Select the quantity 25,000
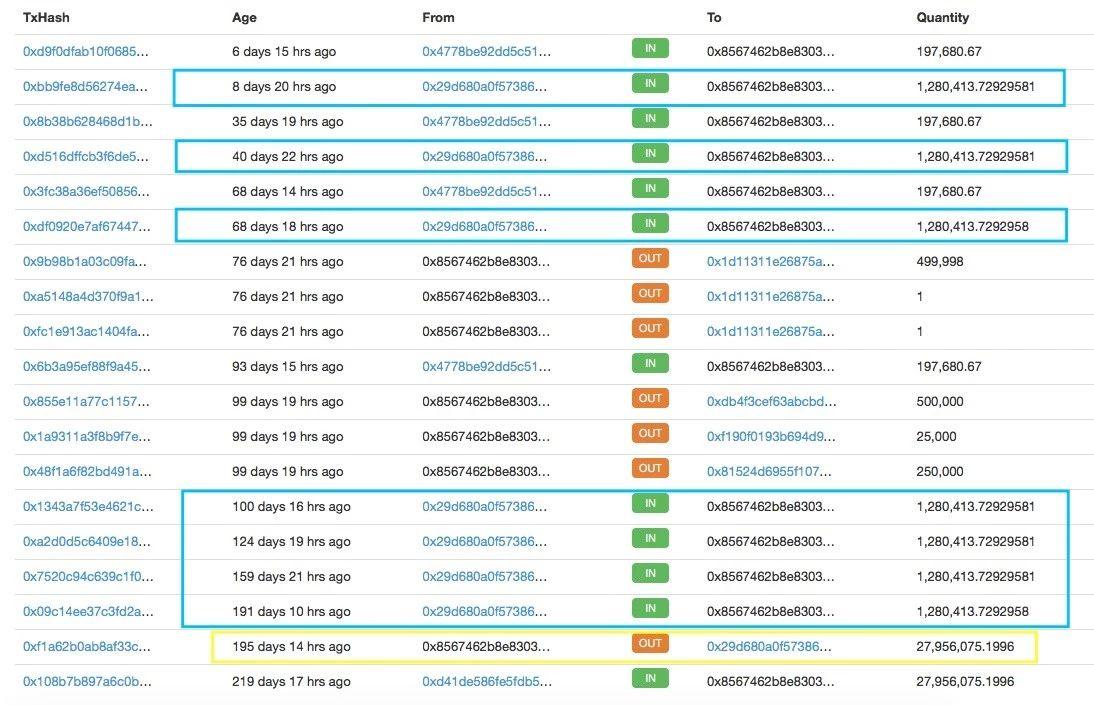The image size is (1094, 705). point(936,436)
